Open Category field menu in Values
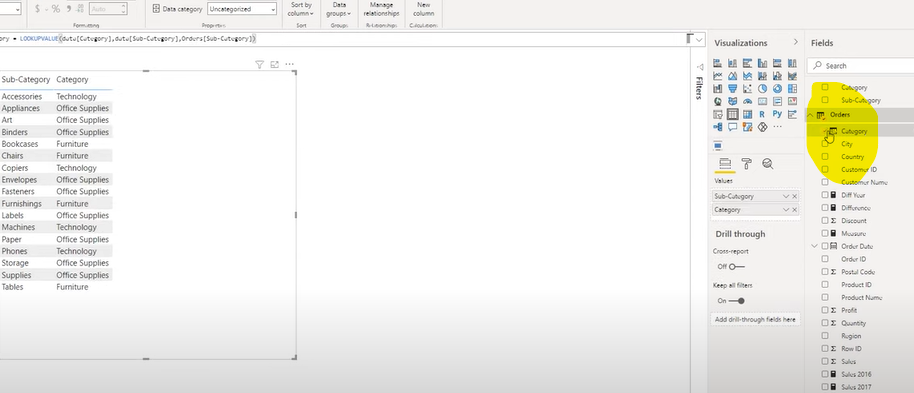 [x=786, y=210]
